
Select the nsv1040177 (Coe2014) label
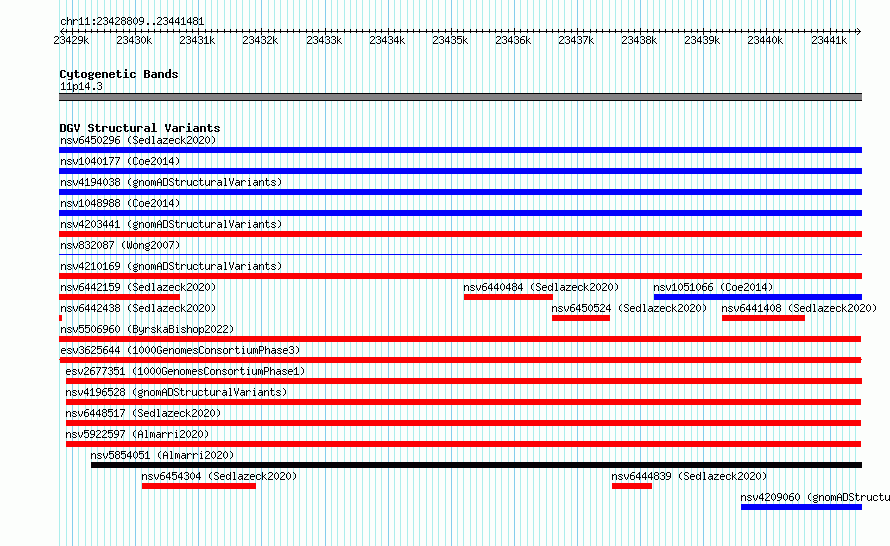[x=120, y=161]
